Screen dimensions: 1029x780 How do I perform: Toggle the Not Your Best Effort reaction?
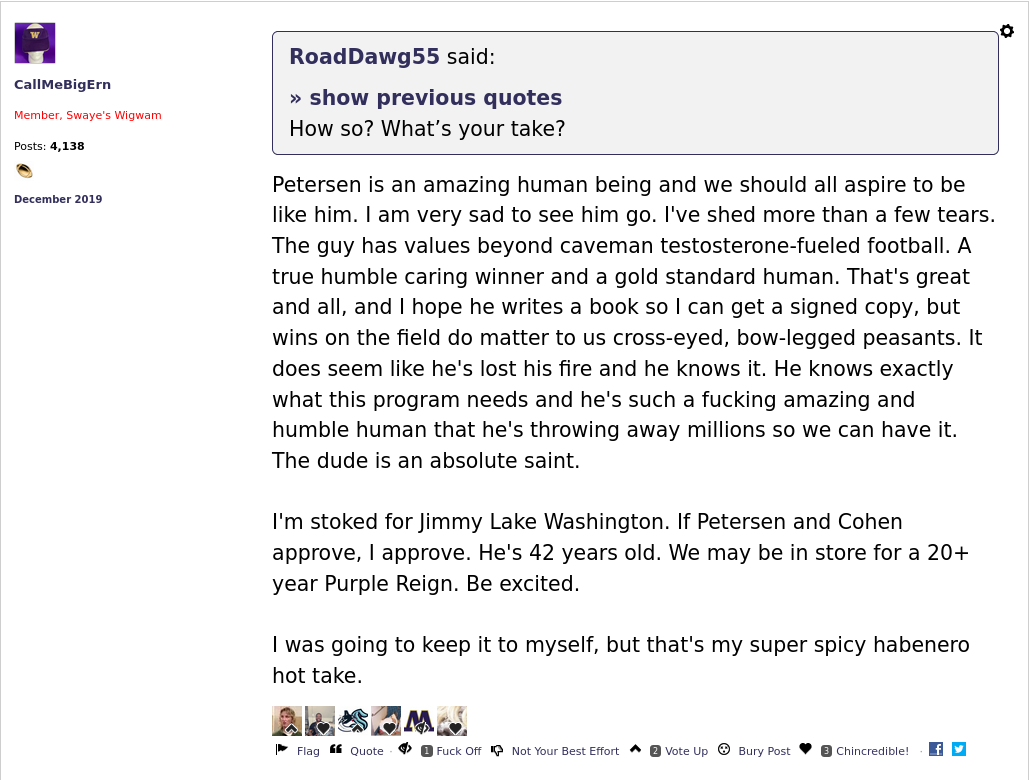[565, 751]
